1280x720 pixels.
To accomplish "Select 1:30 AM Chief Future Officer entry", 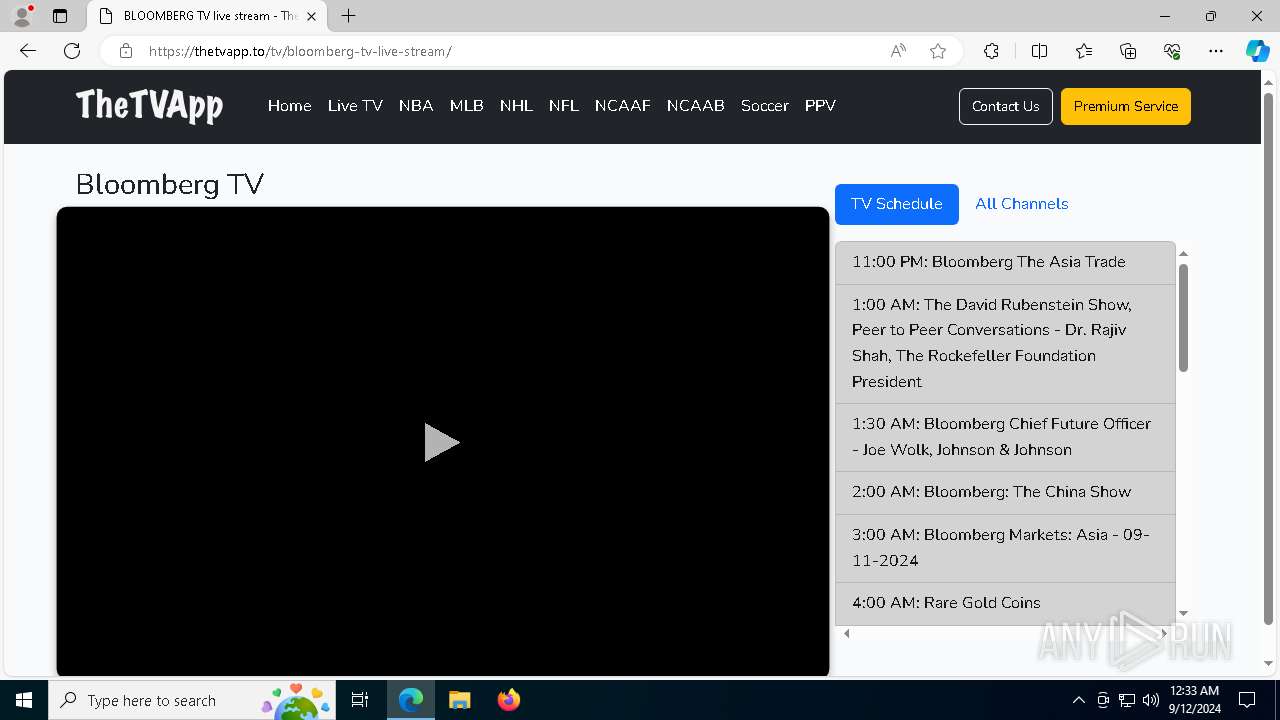I will pos(1005,437).
